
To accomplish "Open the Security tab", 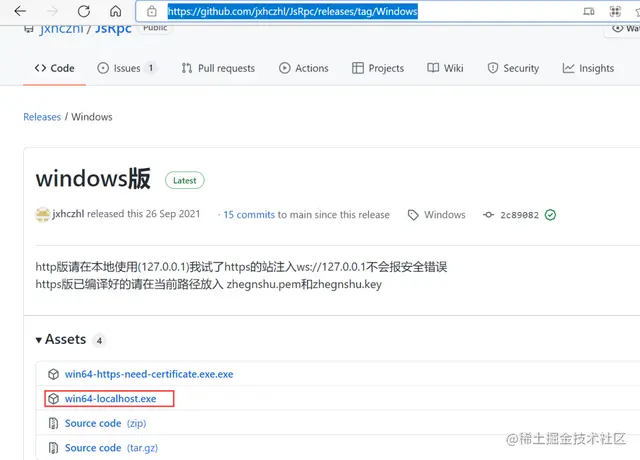I will tap(513, 68).
